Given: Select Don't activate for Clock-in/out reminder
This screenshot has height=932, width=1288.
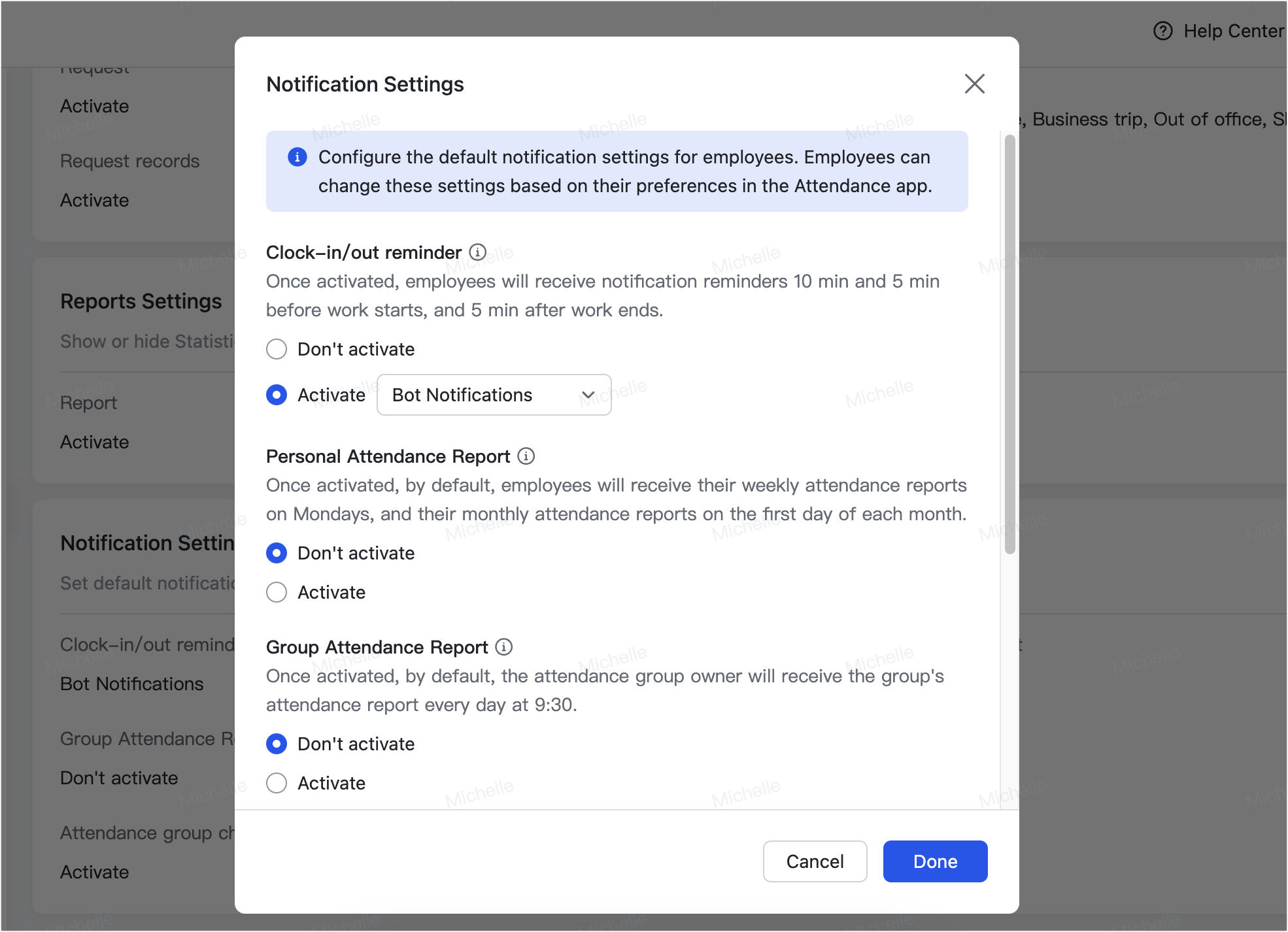Looking at the screenshot, I should click(x=277, y=349).
